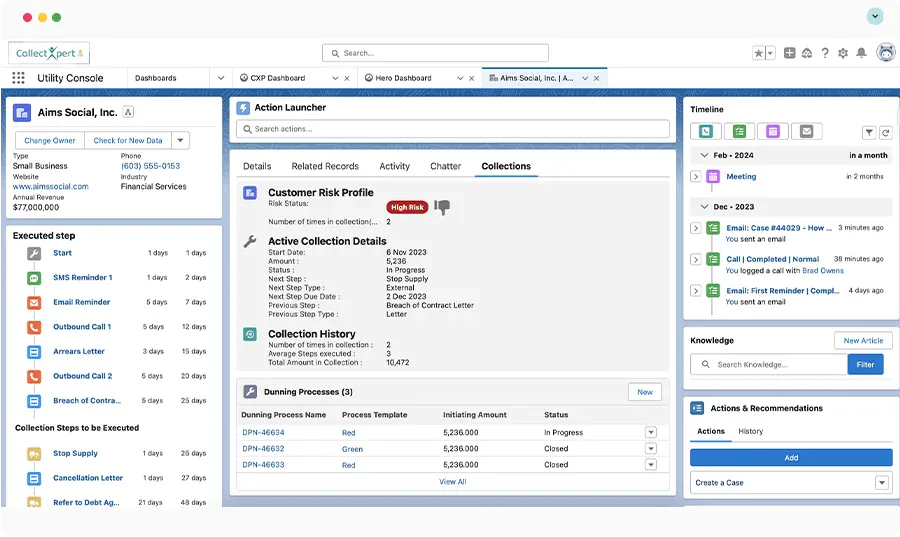This screenshot has width=900, height=537.
Task: Click the New Article button
Action: (863, 341)
